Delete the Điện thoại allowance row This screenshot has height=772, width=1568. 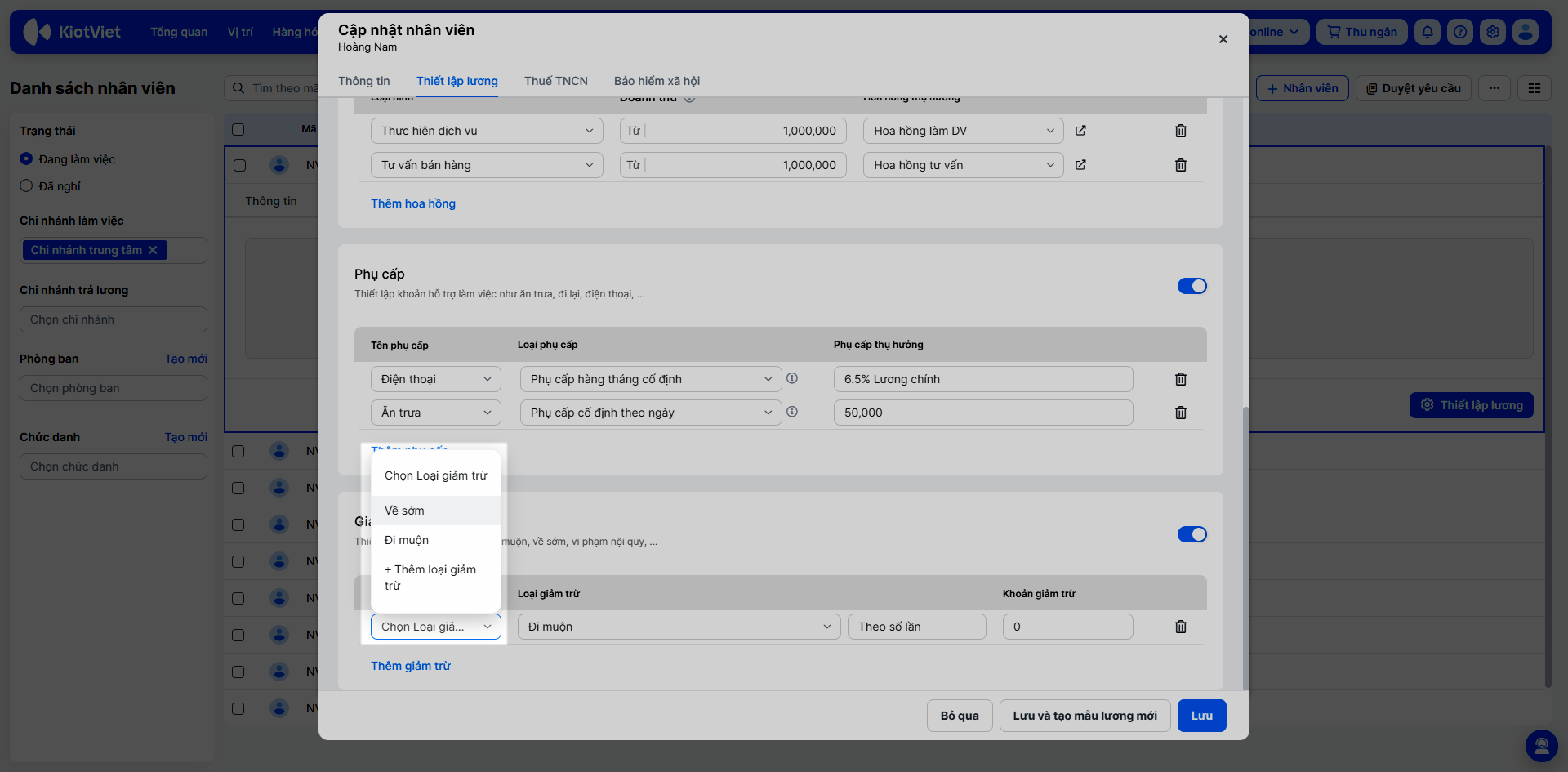tap(1181, 379)
